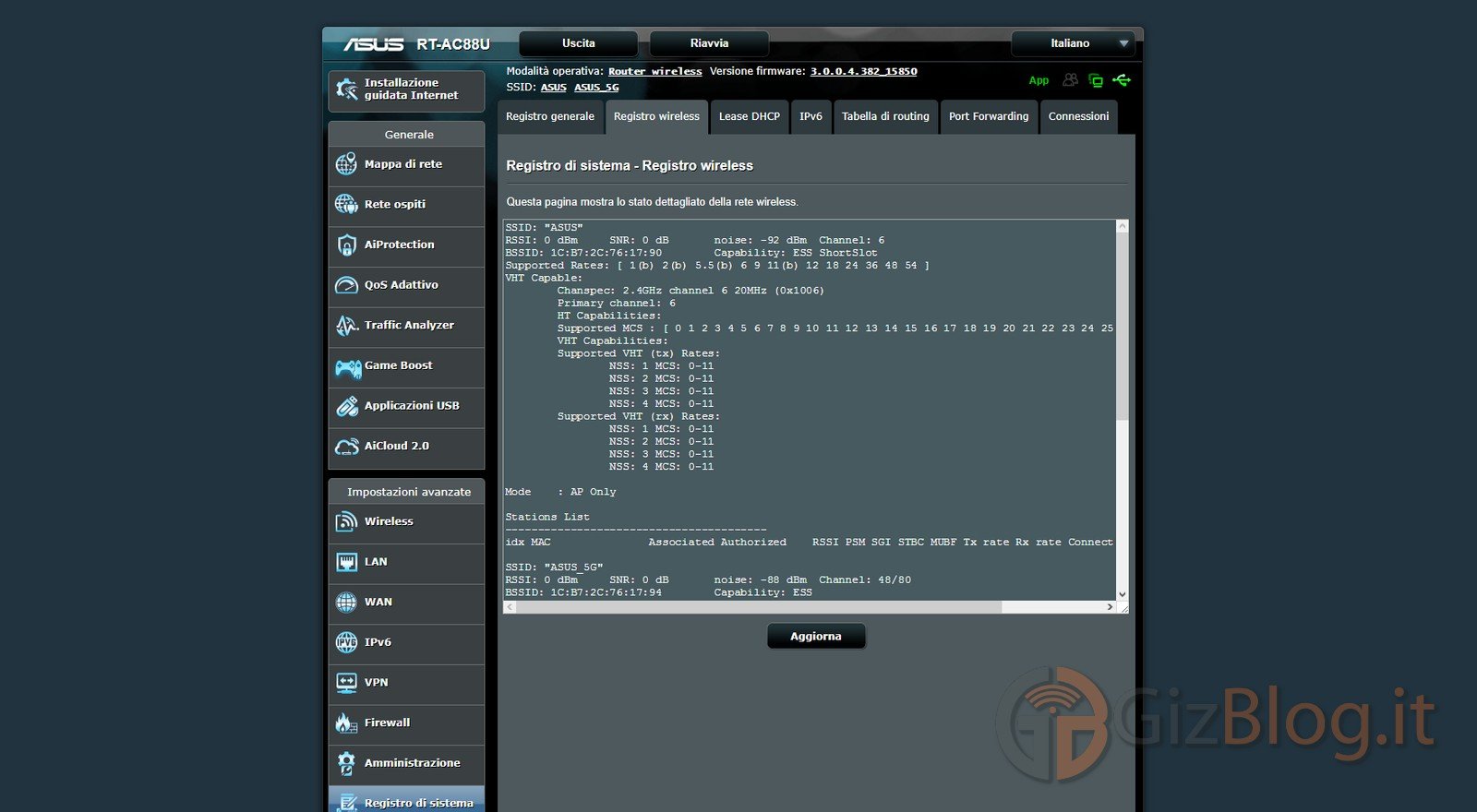Click the log scroll down arrow

click(1123, 594)
